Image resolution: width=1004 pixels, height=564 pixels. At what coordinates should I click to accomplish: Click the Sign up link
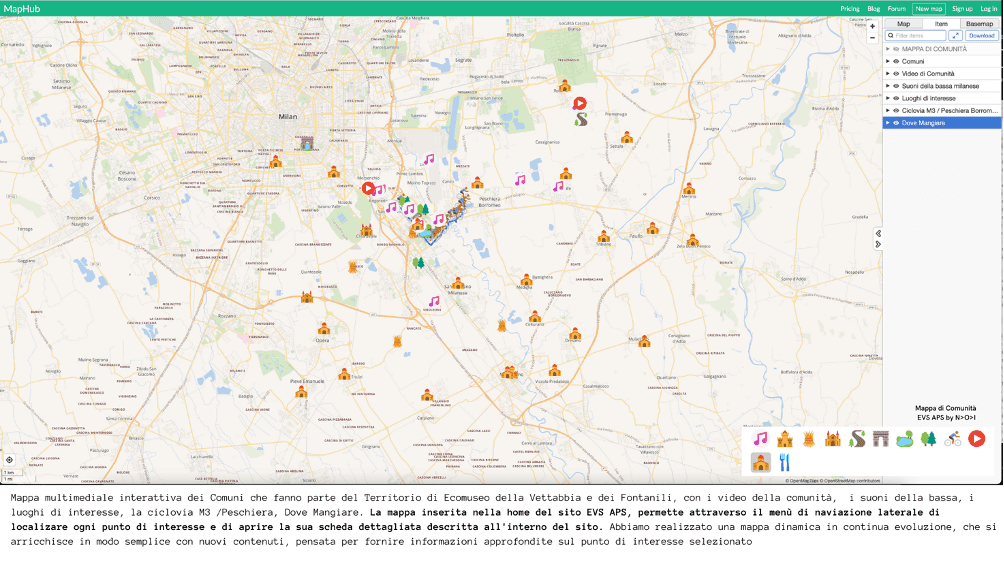point(962,9)
